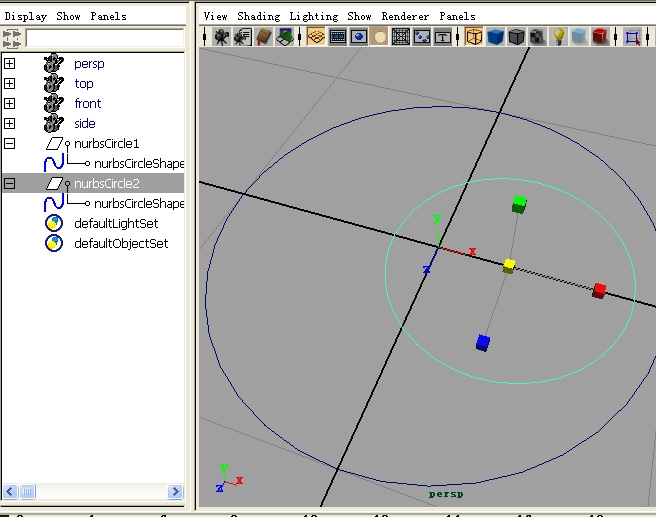The width and height of the screenshot is (656, 517).
Task: Click the blue Z scale handle
Action: [483, 343]
